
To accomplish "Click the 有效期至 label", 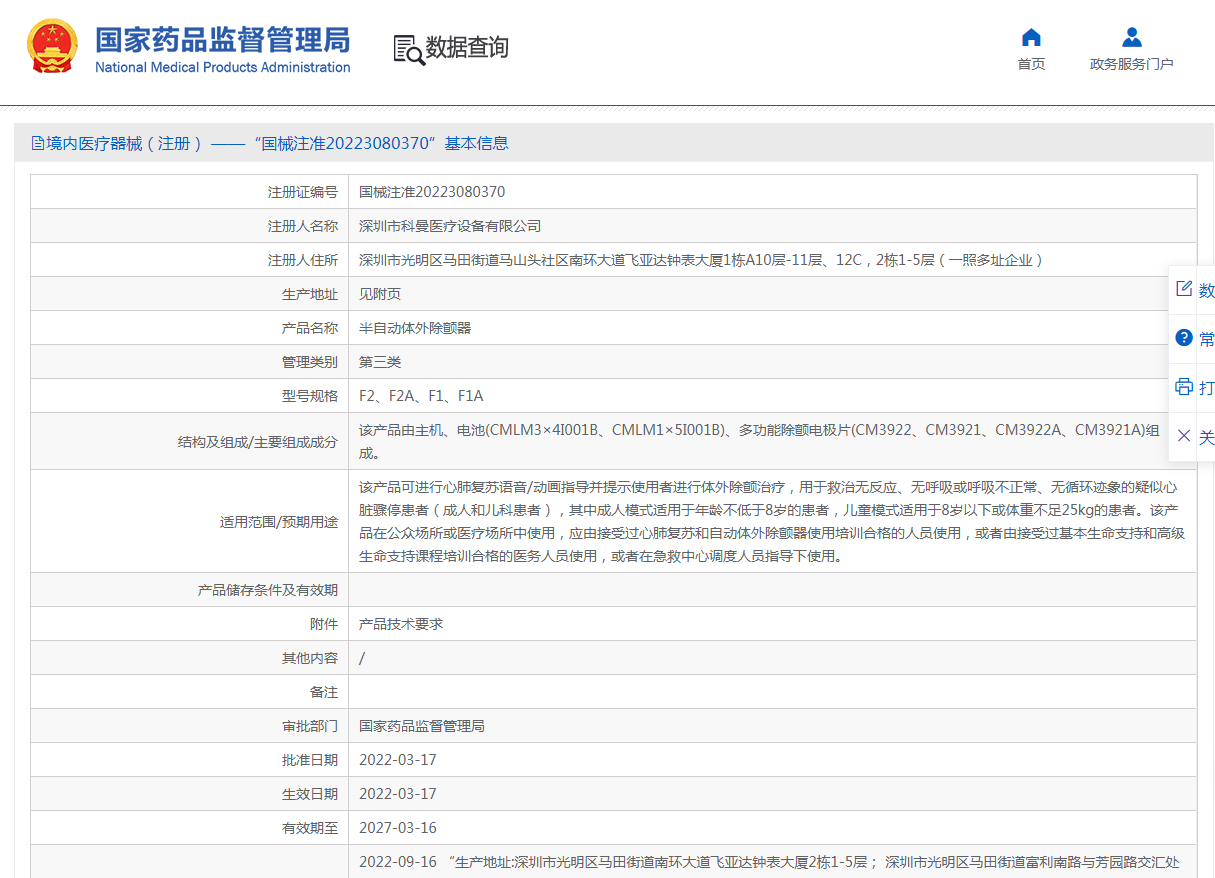I will (x=310, y=828).
